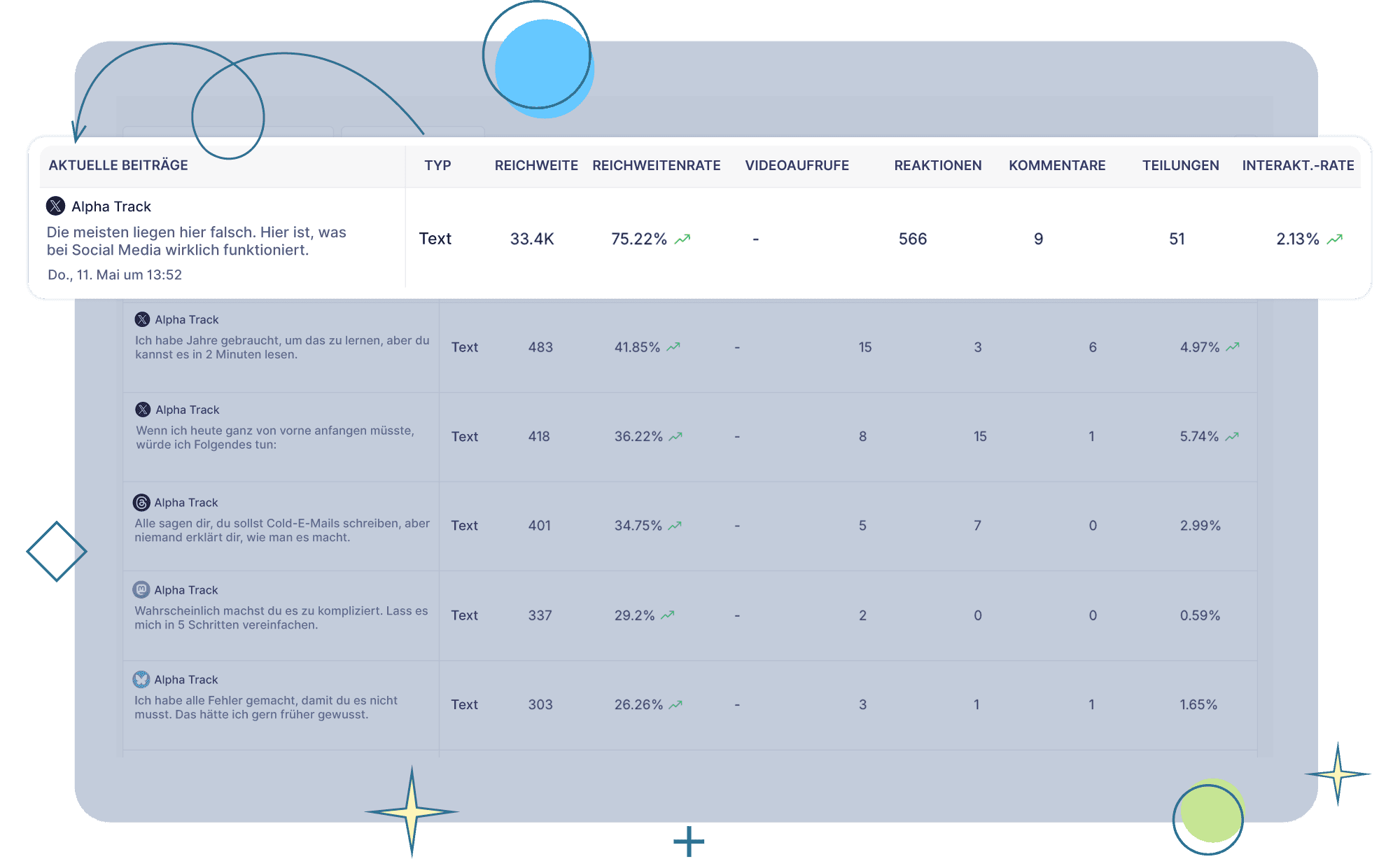This screenshot has width=1400, height=859.
Task: Click trend arrow beside 2.13% interaction rate
Action: tap(1335, 239)
